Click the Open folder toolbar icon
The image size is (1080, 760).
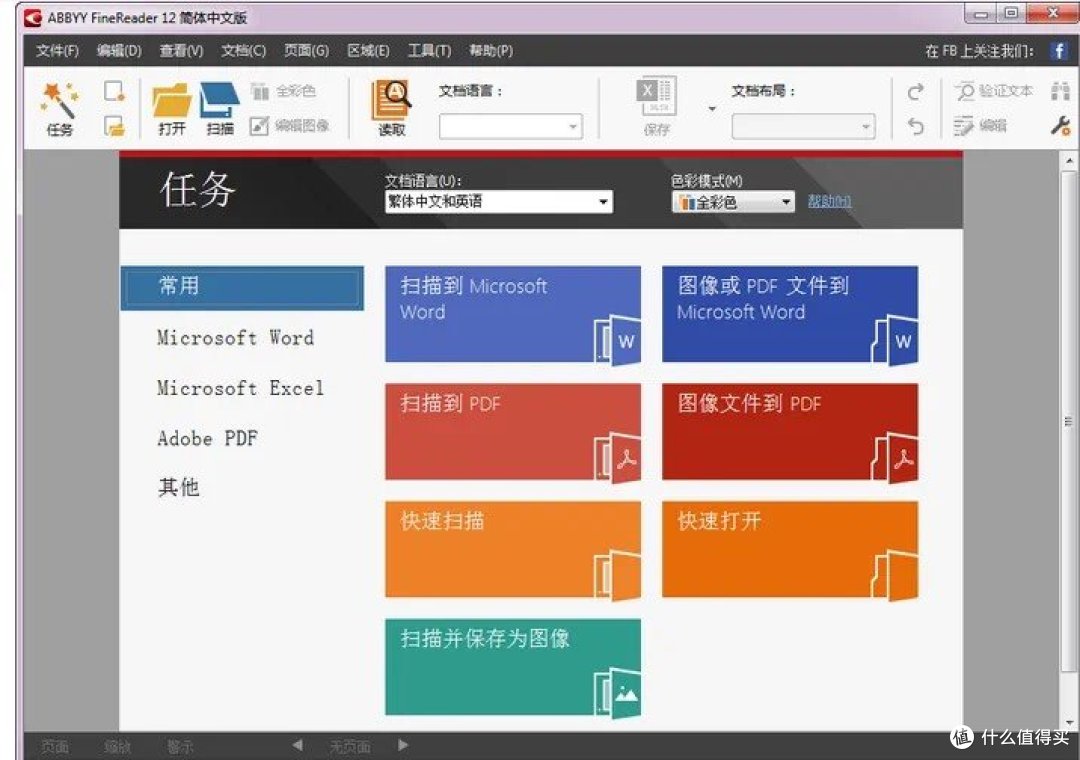click(x=172, y=108)
